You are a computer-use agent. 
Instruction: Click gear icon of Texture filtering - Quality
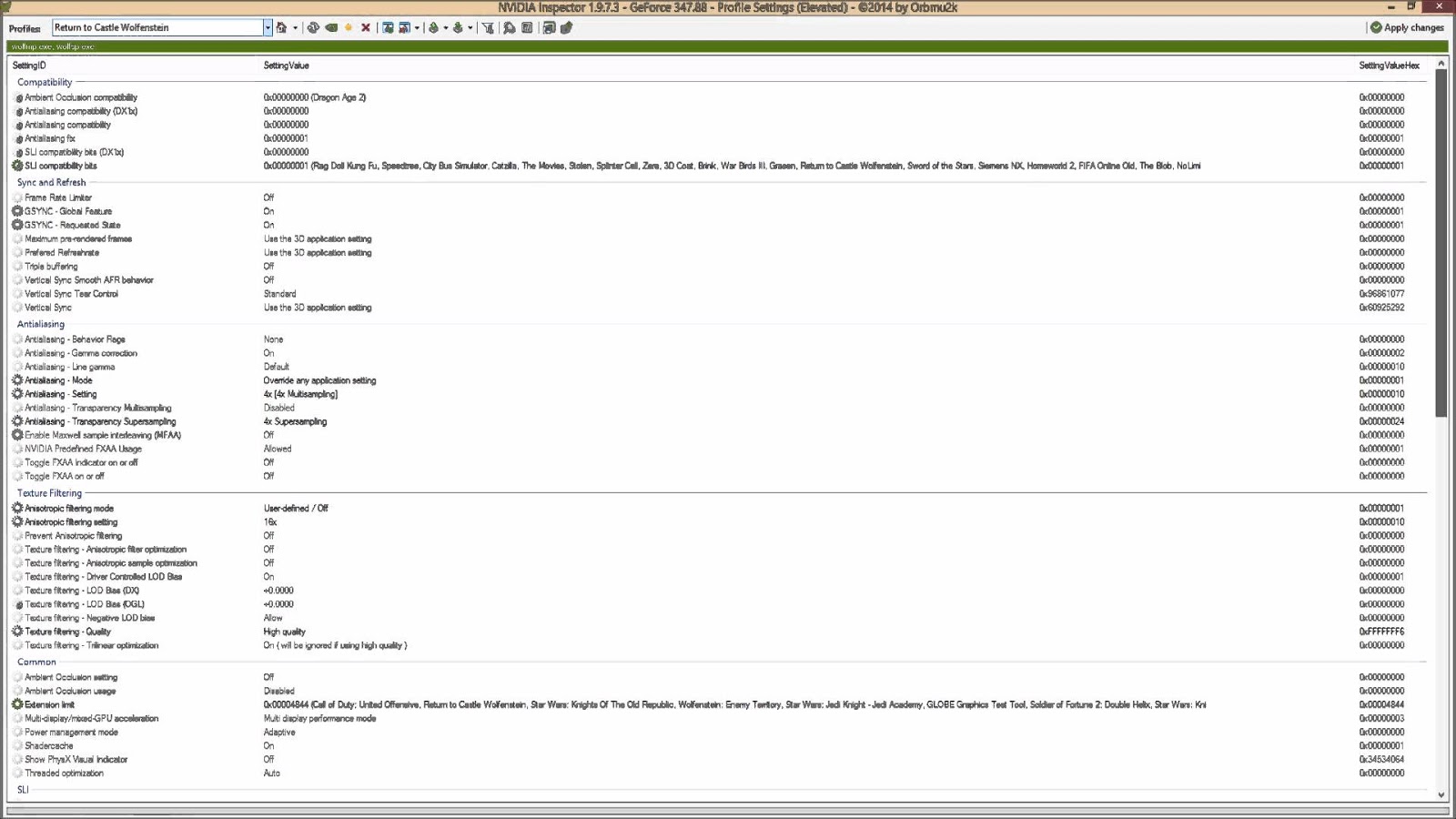click(17, 632)
